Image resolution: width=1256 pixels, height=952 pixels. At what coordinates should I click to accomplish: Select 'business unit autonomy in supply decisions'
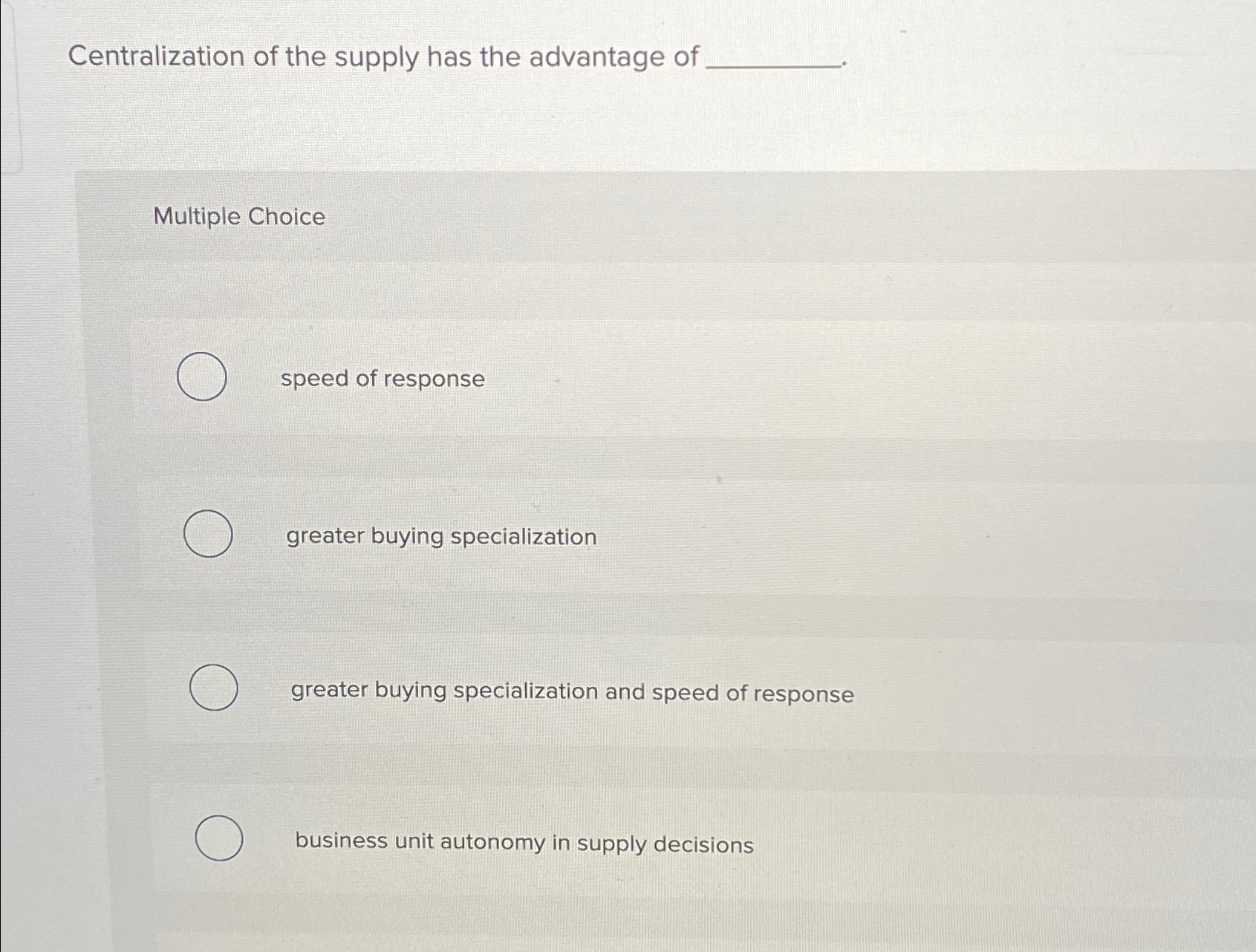(x=218, y=839)
